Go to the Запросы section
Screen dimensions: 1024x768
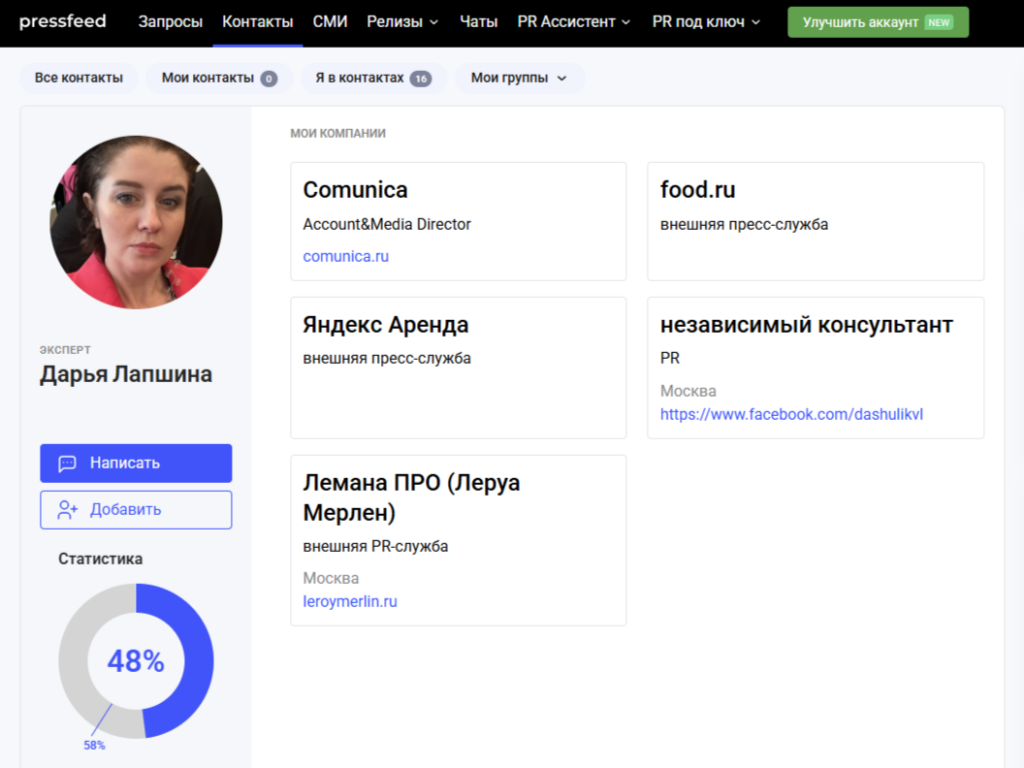170,22
